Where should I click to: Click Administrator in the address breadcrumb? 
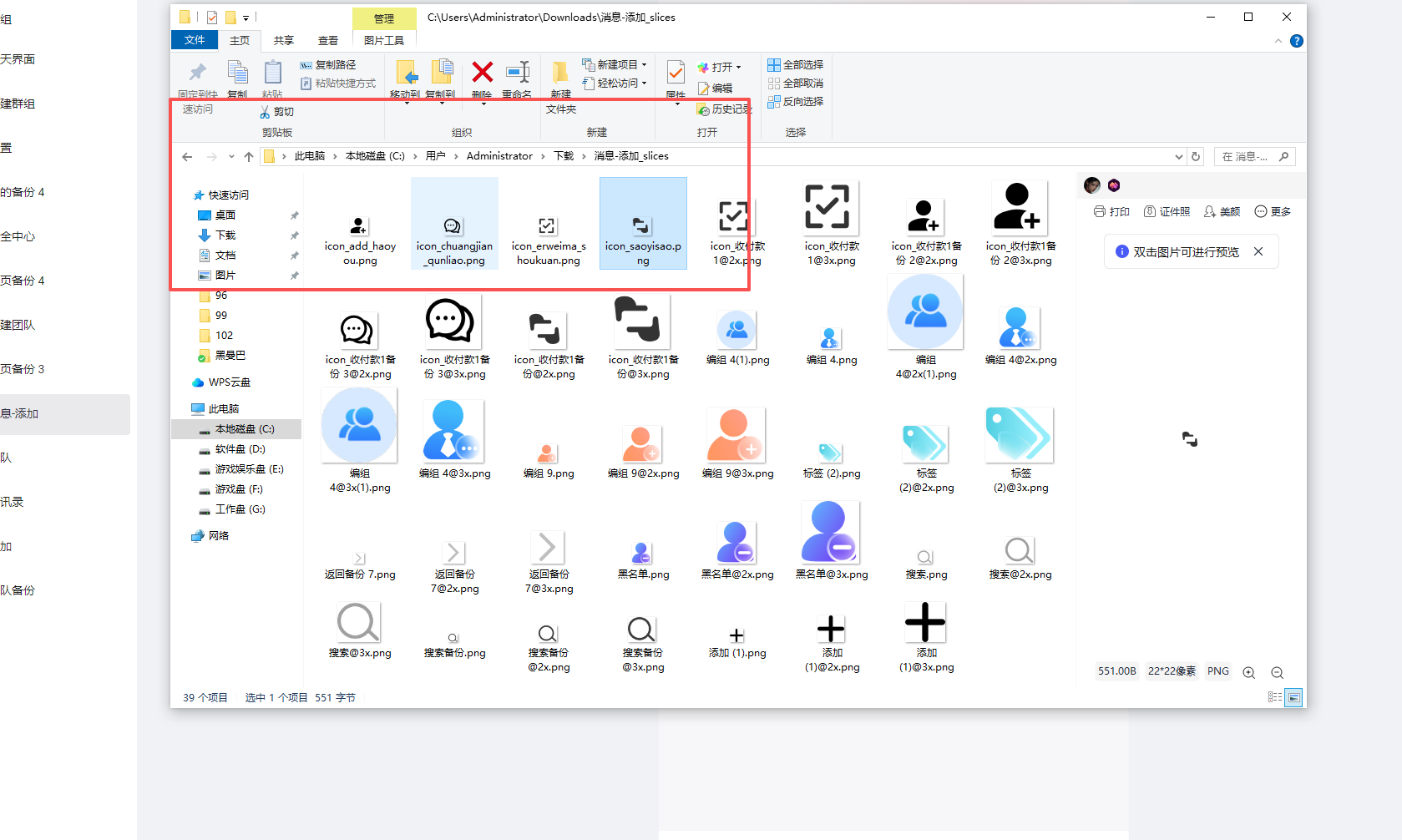(499, 156)
